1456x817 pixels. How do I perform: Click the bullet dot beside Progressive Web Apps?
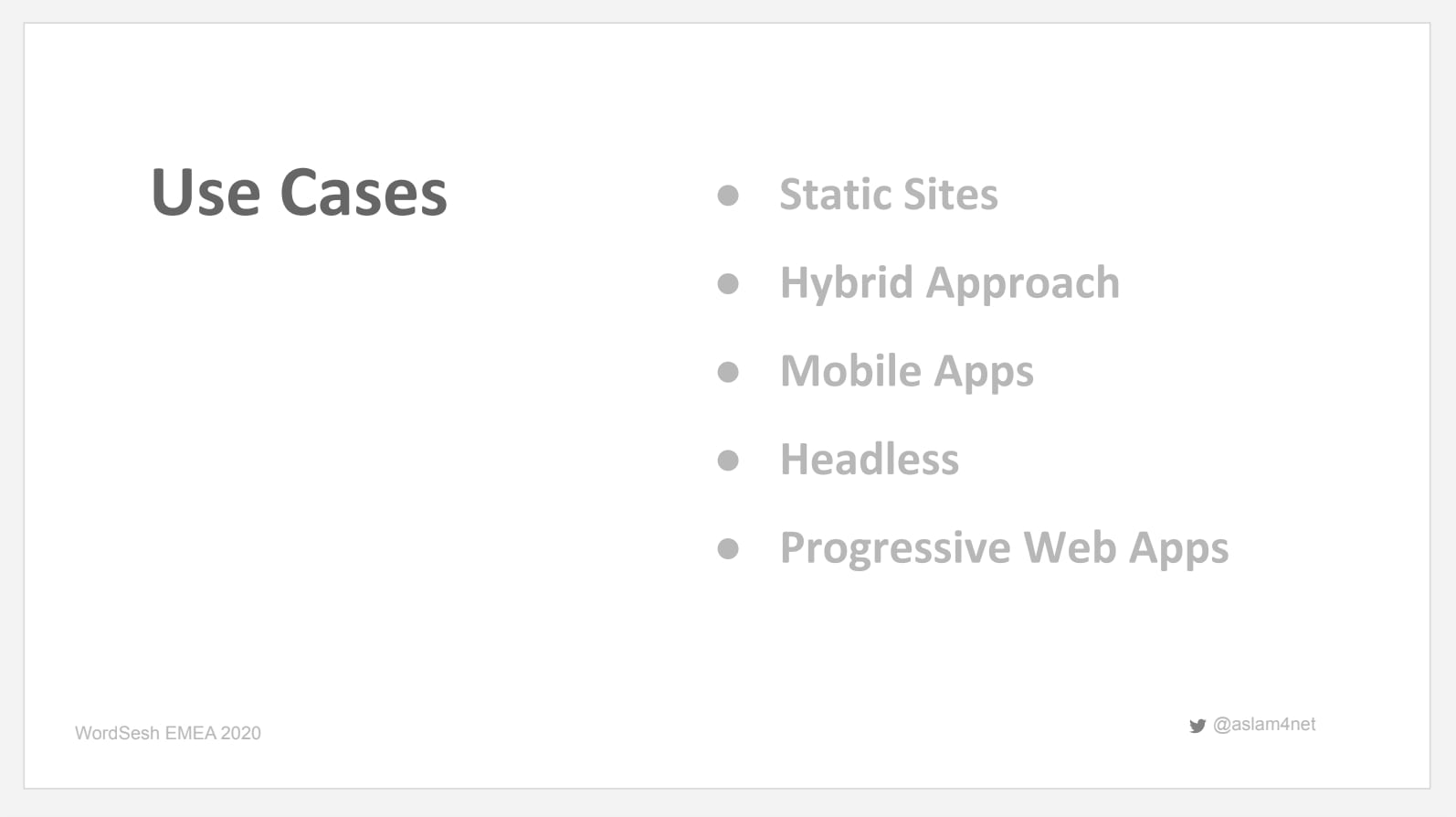click(x=728, y=548)
